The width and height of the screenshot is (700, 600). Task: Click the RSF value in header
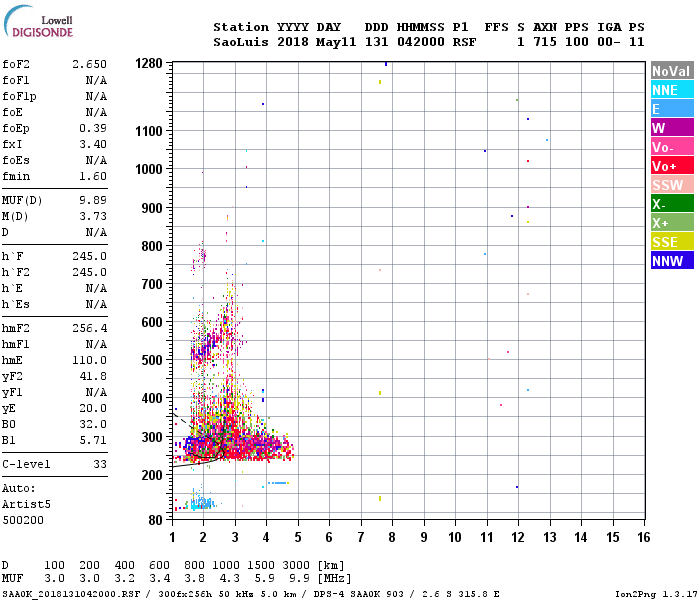[x=464, y=42]
